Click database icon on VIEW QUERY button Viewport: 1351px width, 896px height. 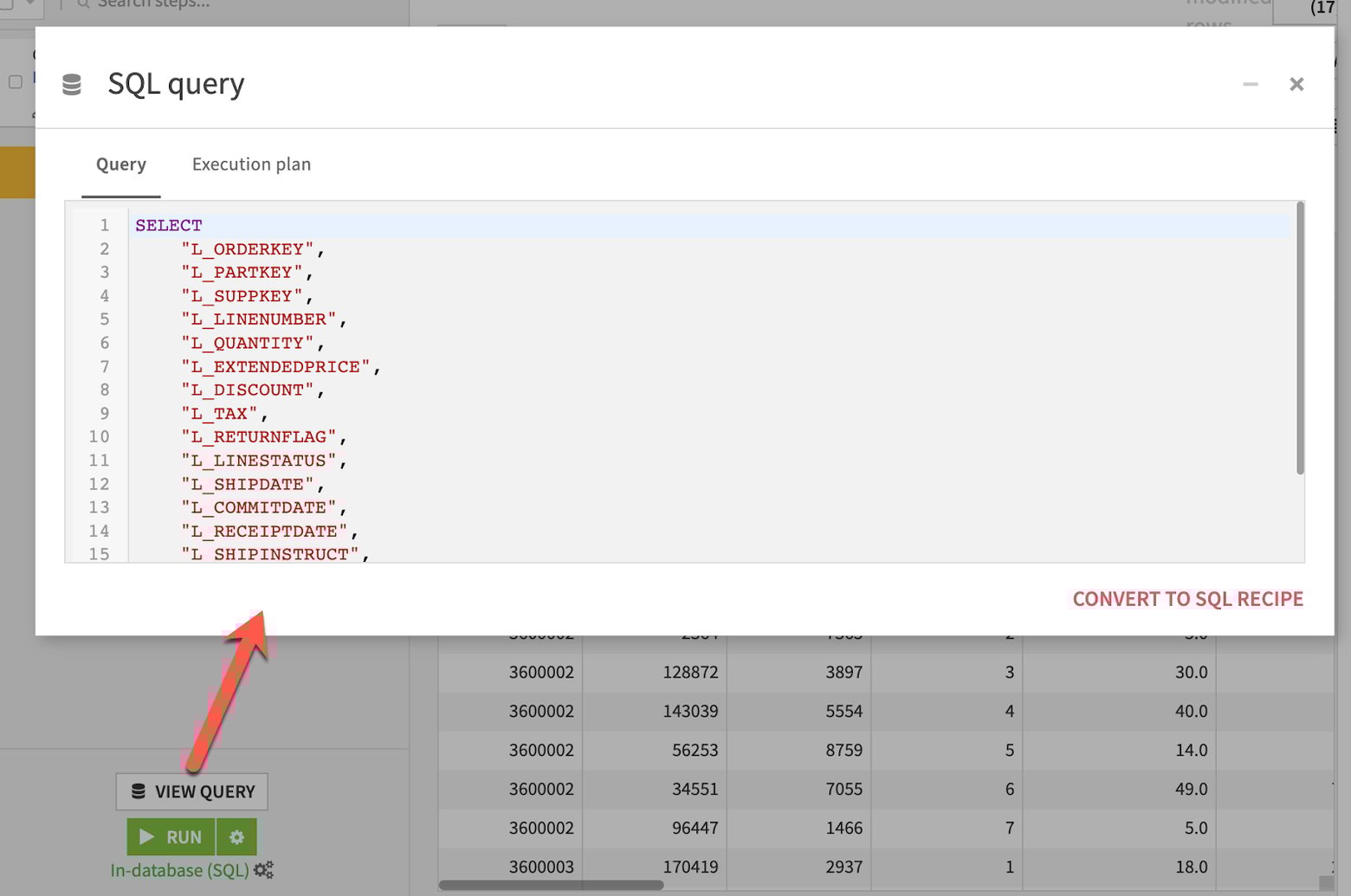pos(139,791)
